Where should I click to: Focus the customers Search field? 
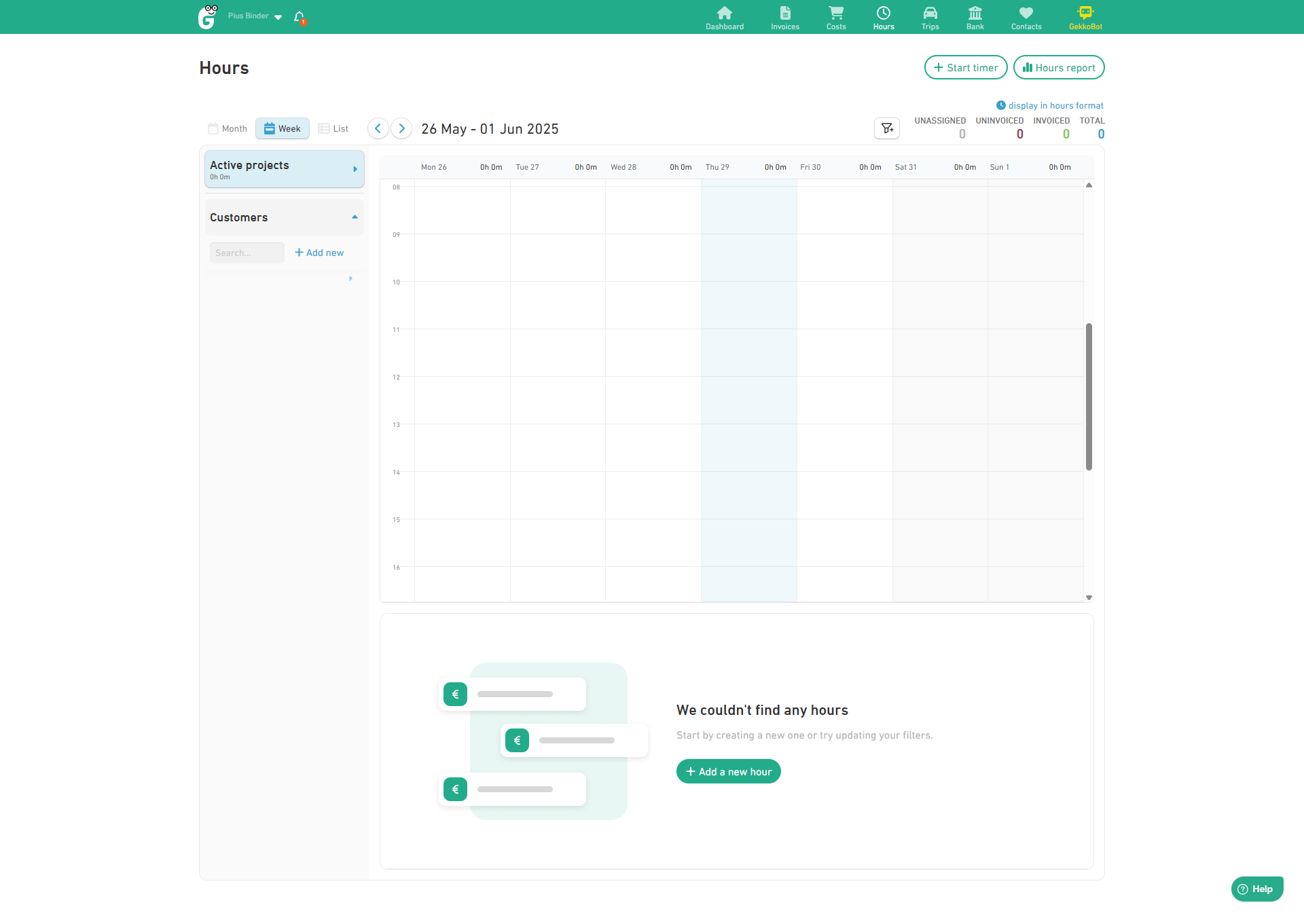tap(247, 253)
